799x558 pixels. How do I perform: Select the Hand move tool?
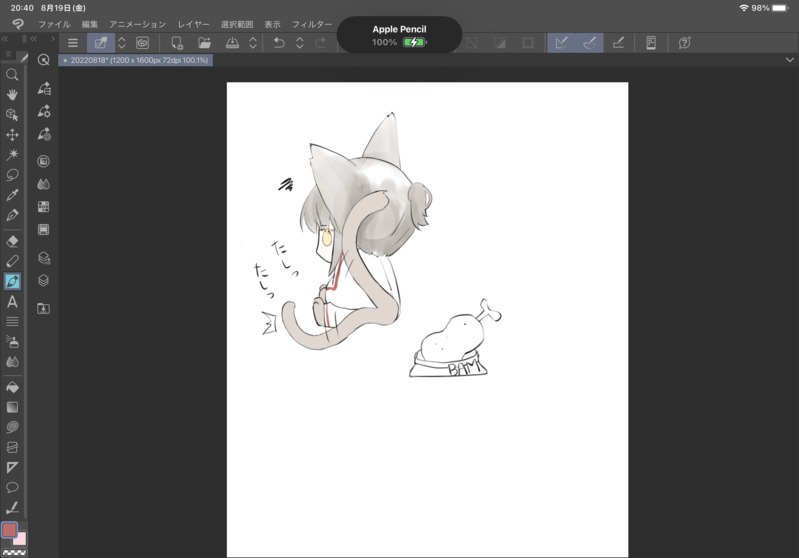point(12,94)
